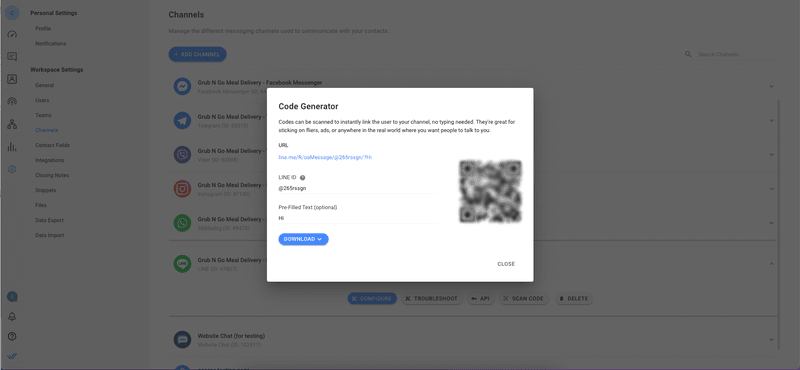
Task: Expand the Website Chat (for testing) chevron
Action: tap(771, 339)
